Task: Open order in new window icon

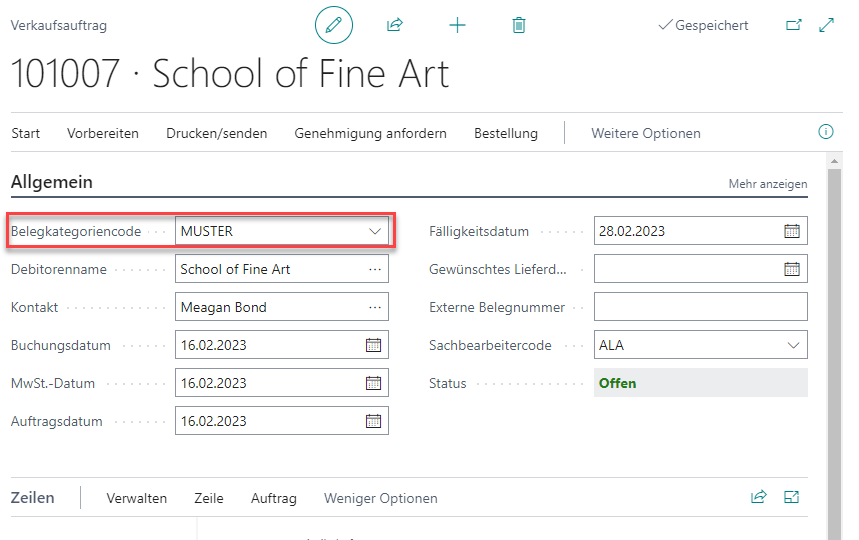Action: [794, 25]
